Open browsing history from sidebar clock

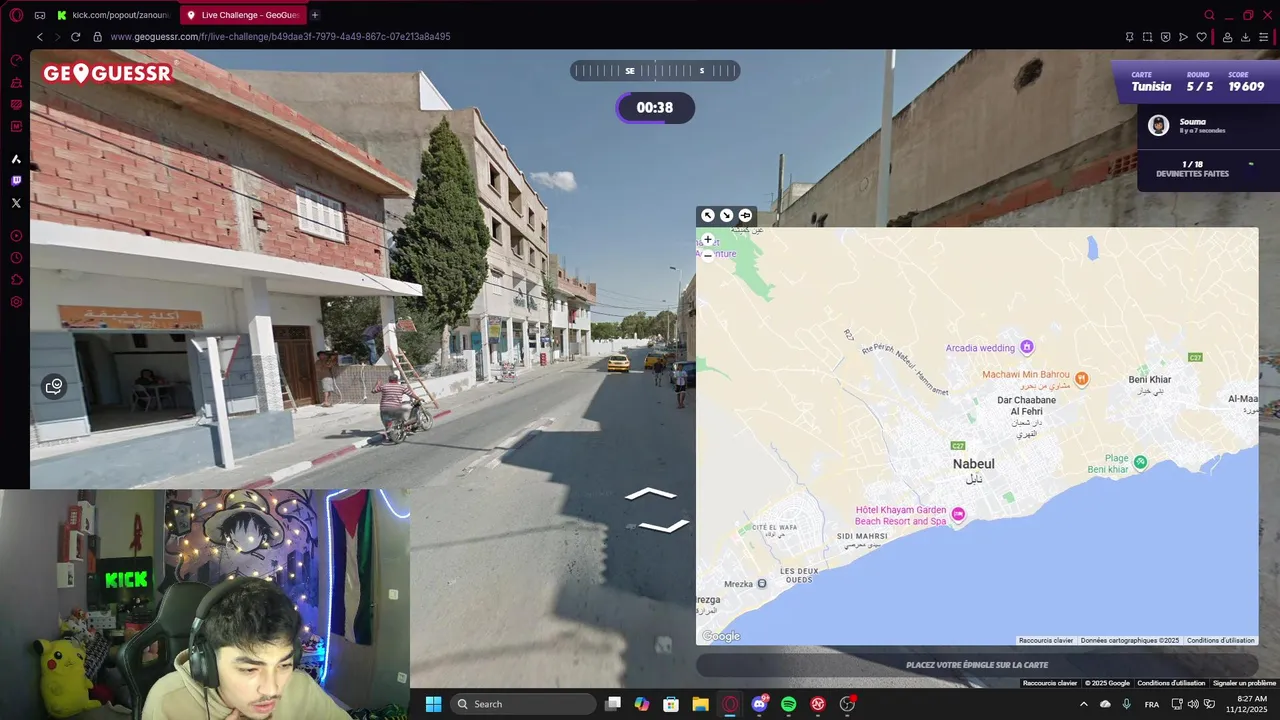tap(16, 258)
